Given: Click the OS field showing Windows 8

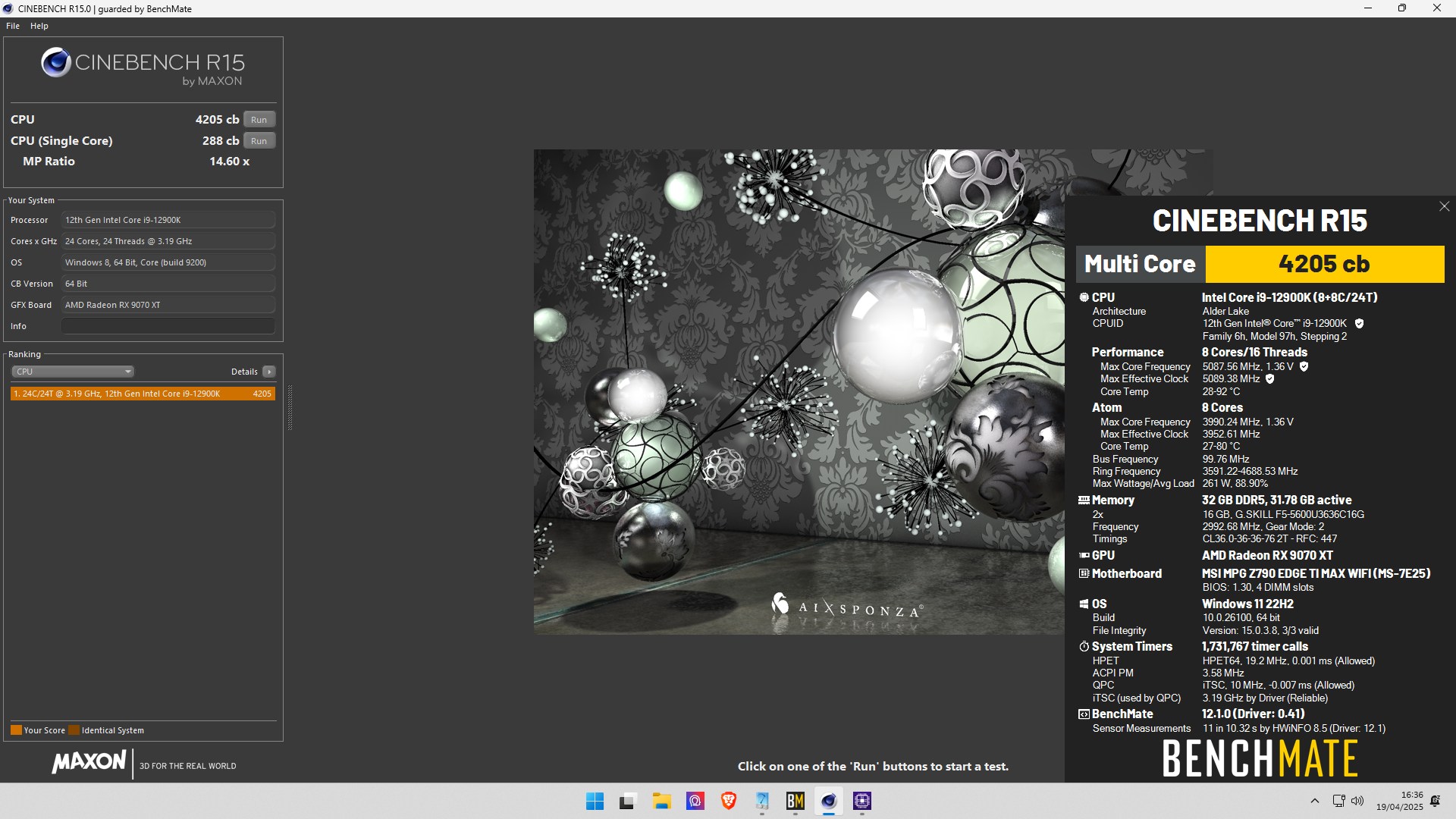Looking at the screenshot, I should pos(168,262).
